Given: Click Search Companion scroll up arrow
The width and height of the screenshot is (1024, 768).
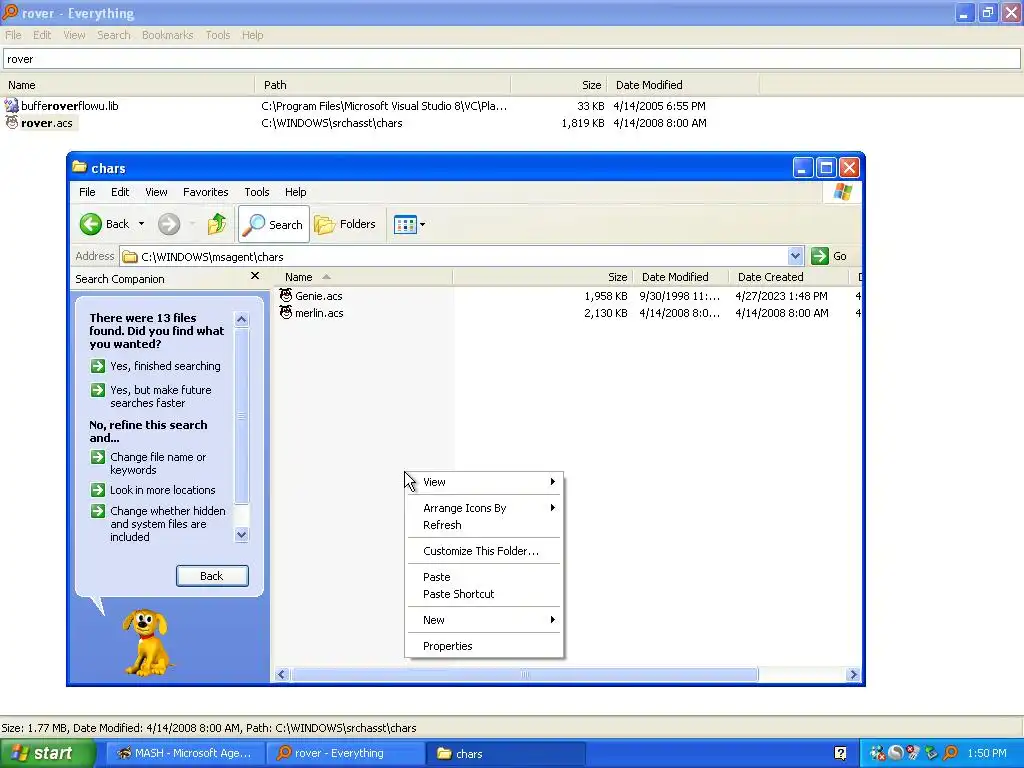Looking at the screenshot, I should click(242, 319).
